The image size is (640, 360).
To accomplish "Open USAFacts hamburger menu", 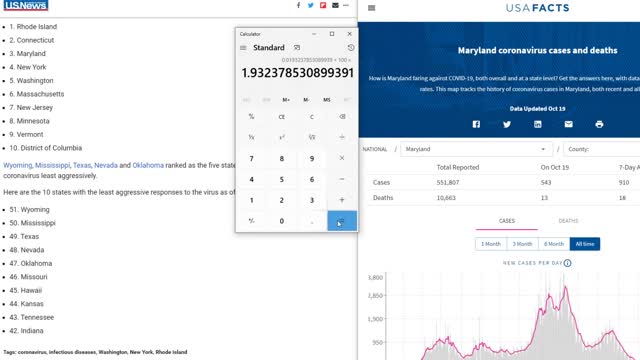I will [371, 8].
